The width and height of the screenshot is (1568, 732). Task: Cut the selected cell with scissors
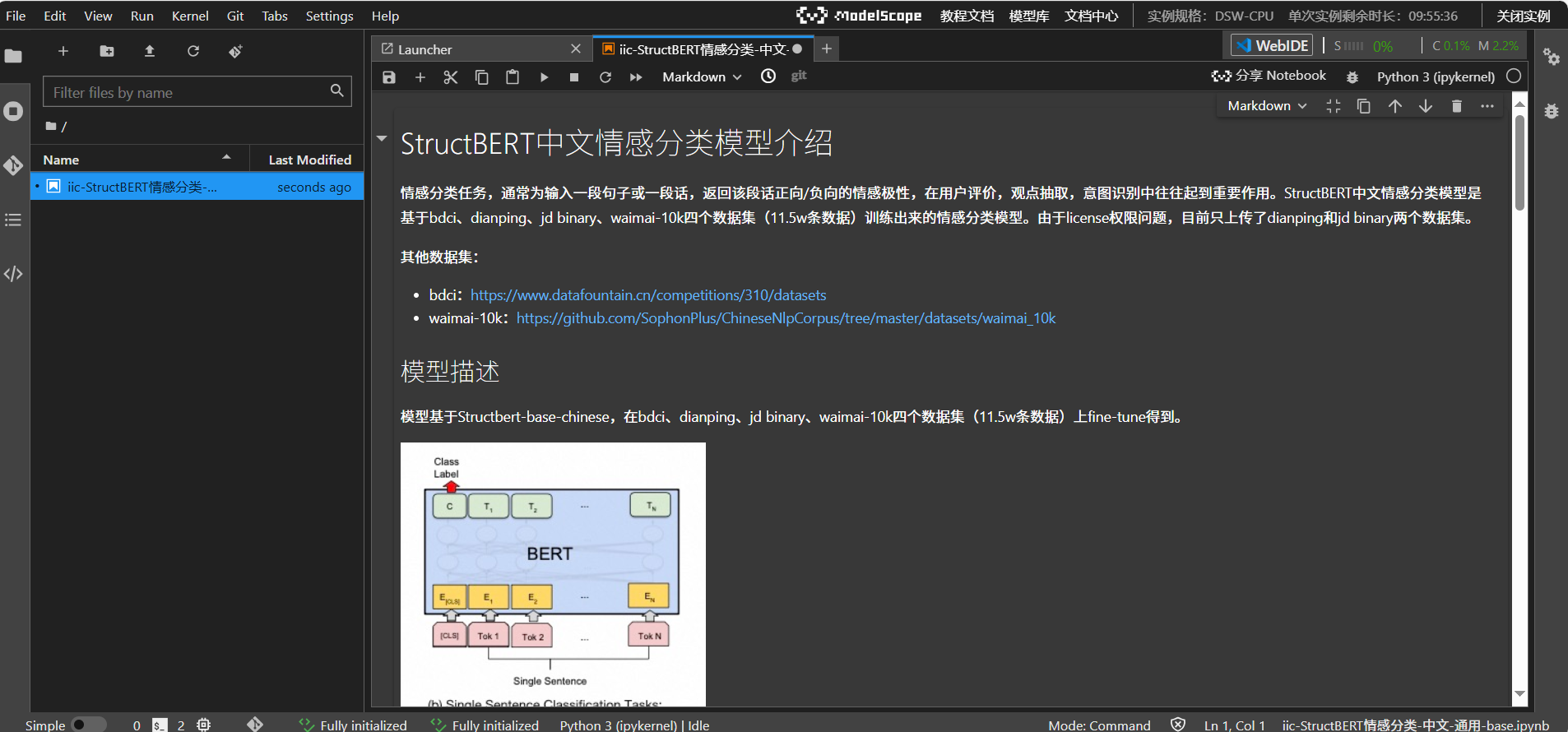451,76
